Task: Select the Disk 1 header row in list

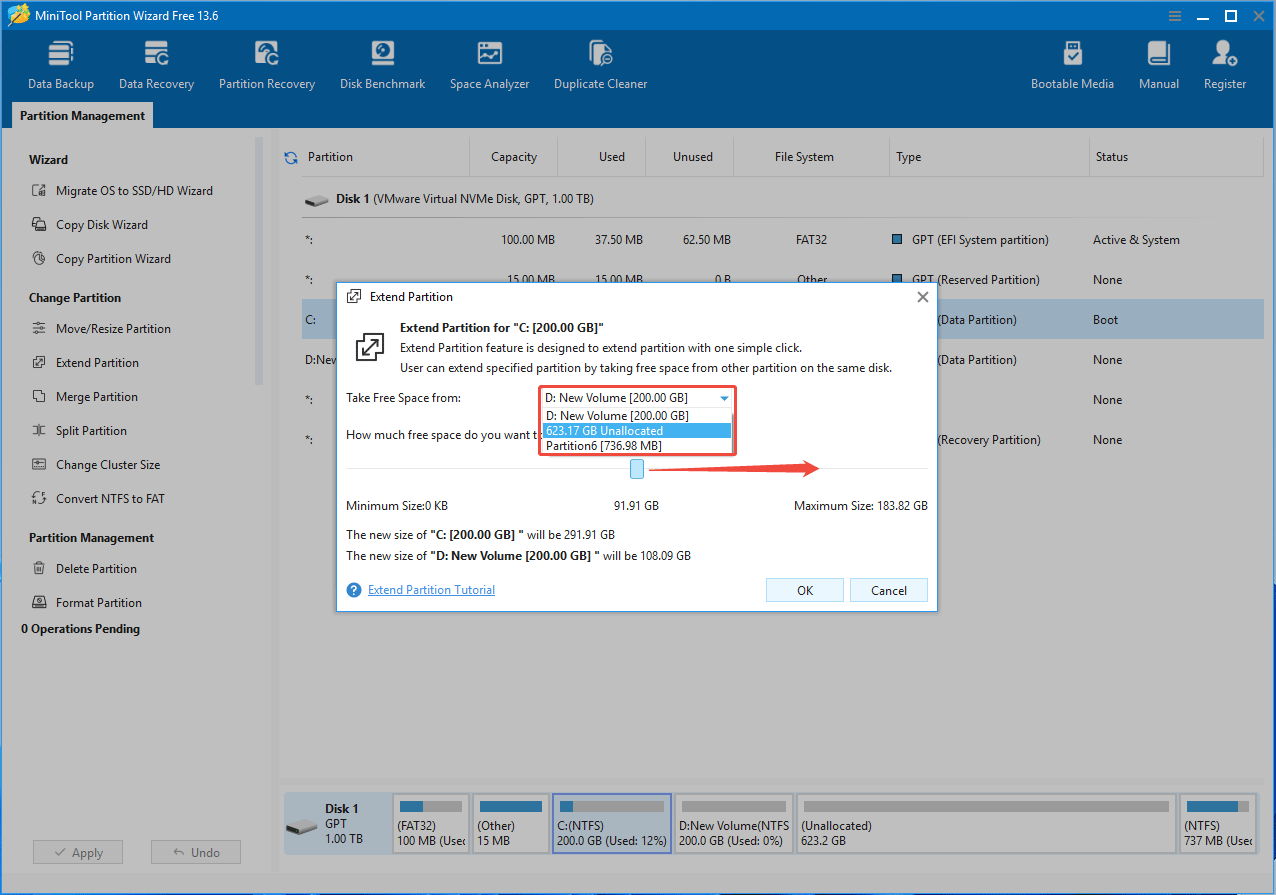Action: click(x=782, y=199)
